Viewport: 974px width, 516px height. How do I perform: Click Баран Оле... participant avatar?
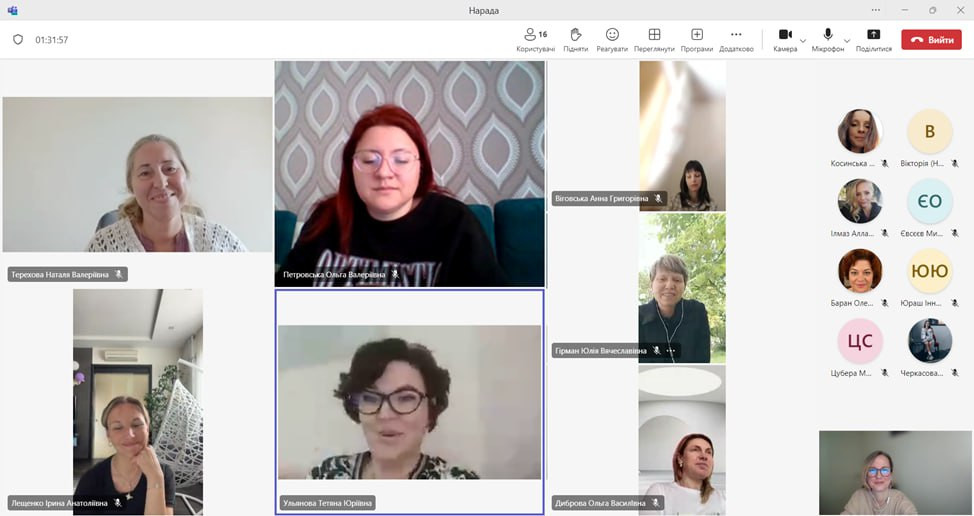(x=860, y=271)
